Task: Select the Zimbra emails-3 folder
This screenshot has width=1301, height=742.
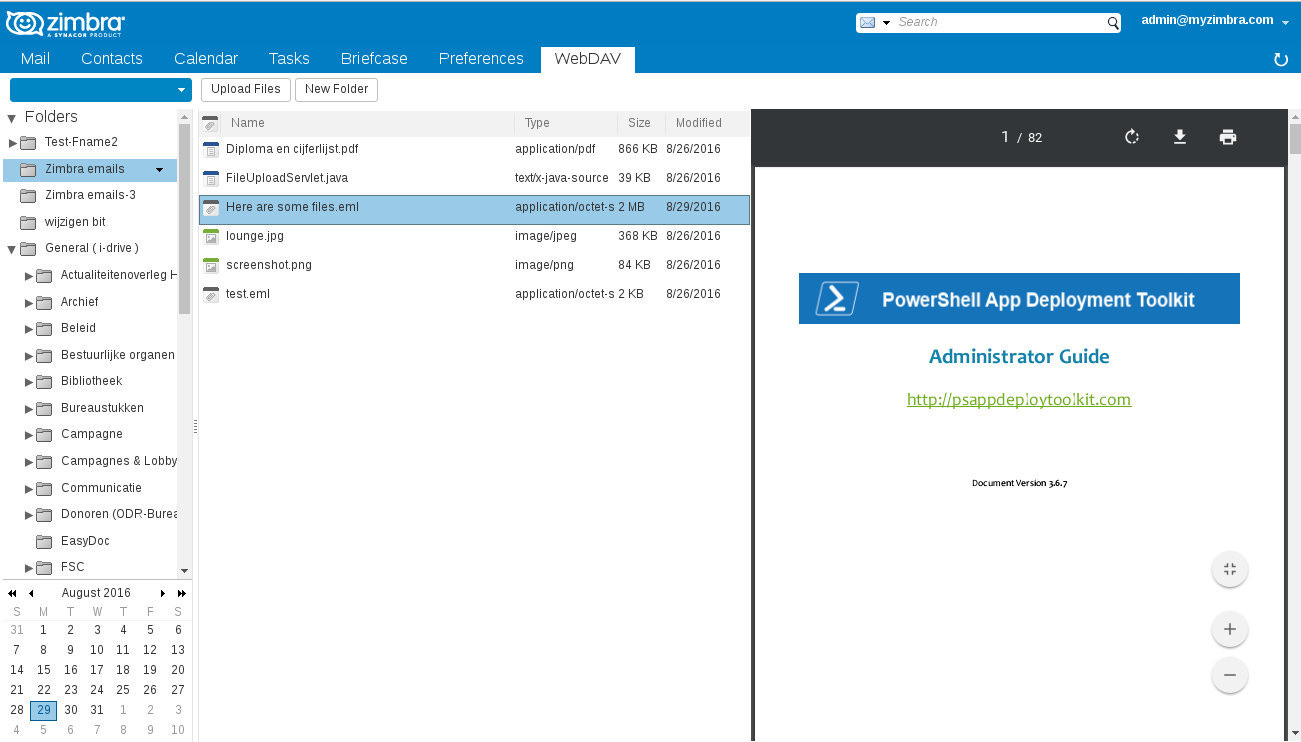Action: click(x=90, y=195)
